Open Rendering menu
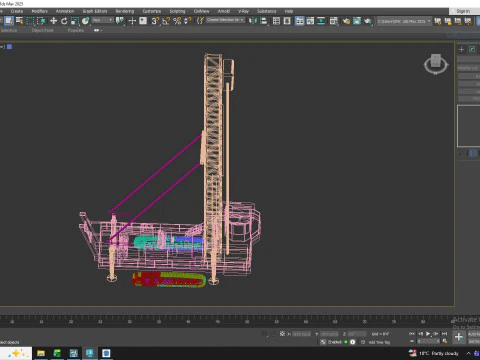 point(125,11)
